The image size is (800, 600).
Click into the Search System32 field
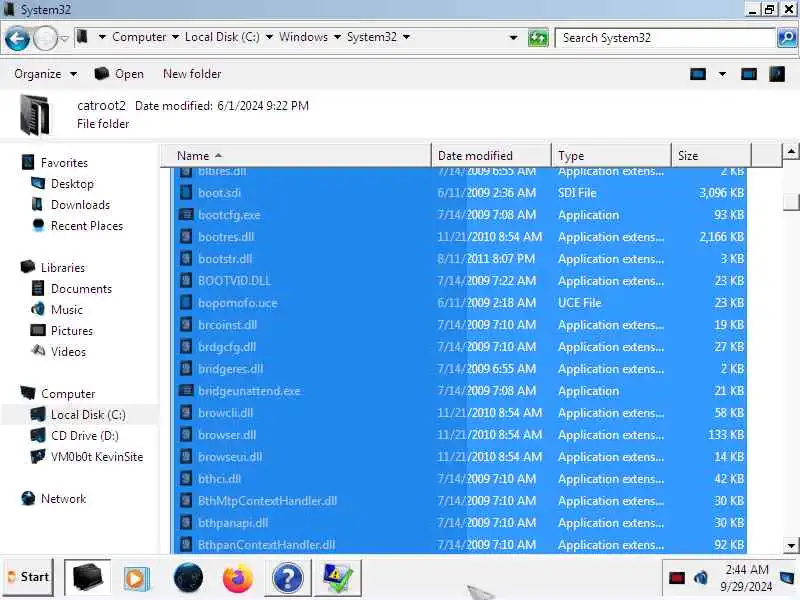(665, 38)
